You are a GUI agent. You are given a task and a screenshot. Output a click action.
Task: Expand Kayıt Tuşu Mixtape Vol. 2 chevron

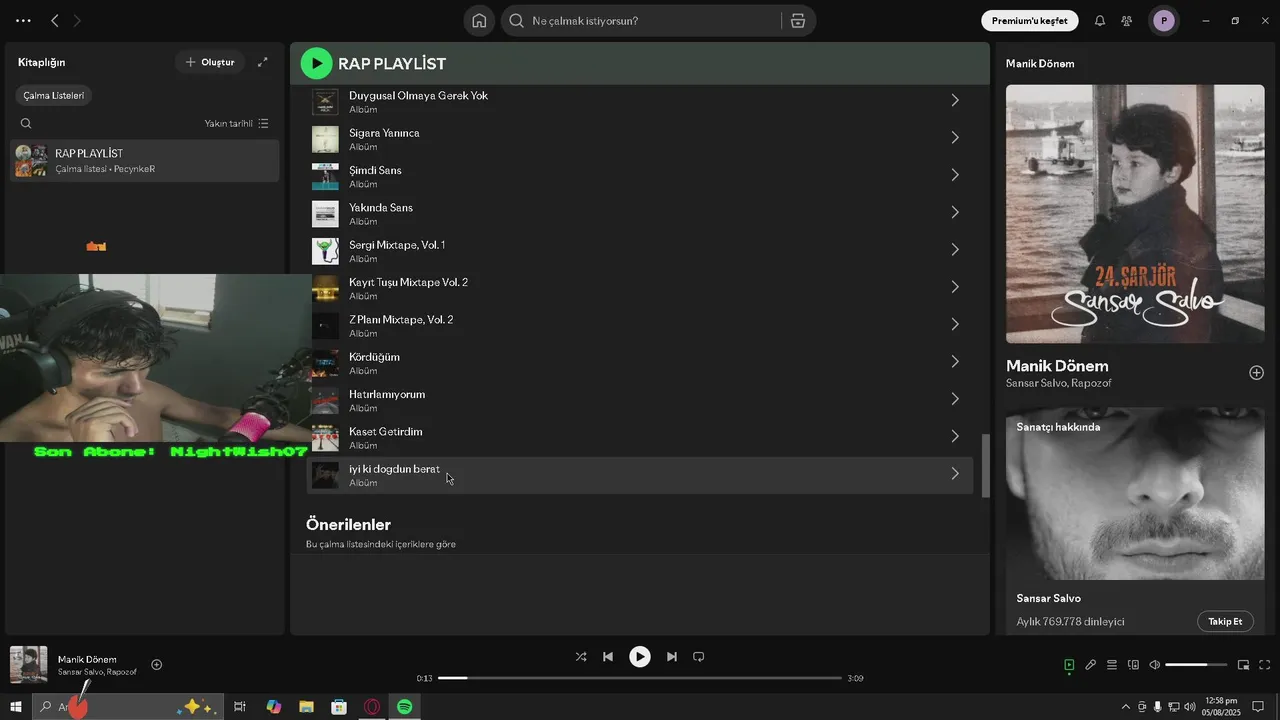click(955, 287)
